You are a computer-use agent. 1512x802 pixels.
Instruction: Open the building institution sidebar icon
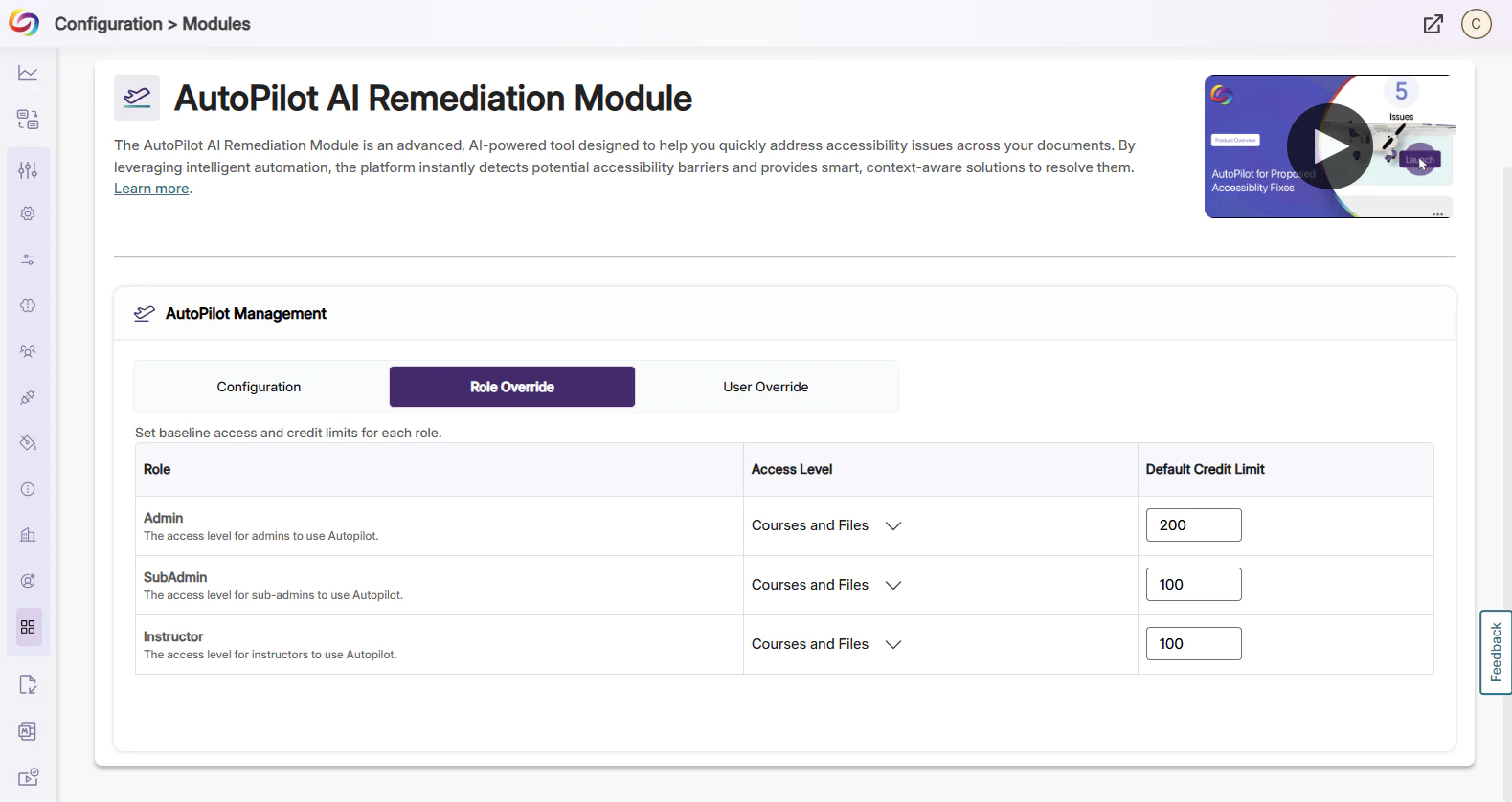tap(28, 535)
